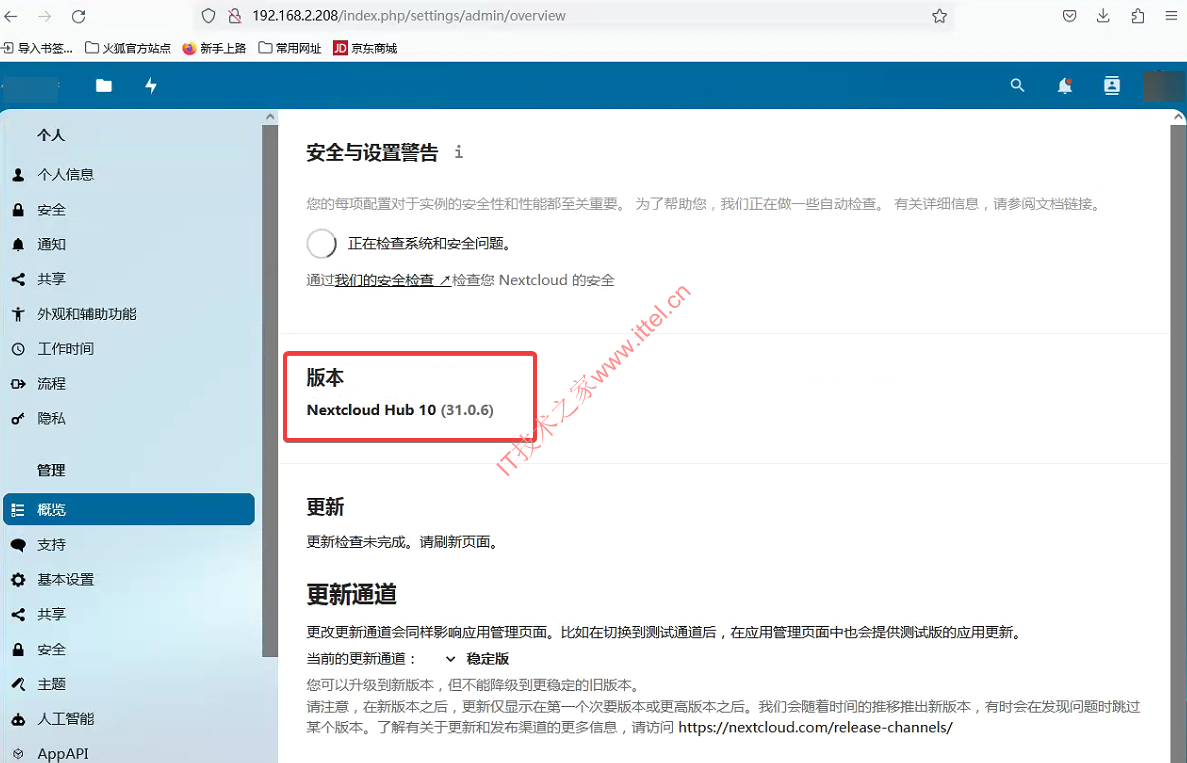Open 基本设置 in the admin section
This screenshot has height=763, width=1187.
(x=129, y=579)
